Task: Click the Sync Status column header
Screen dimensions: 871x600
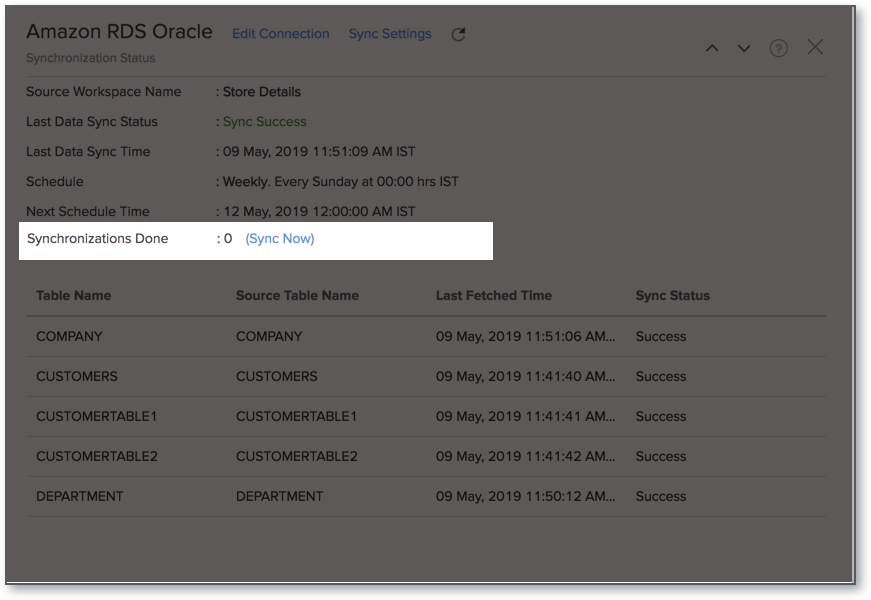Action: (x=673, y=296)
